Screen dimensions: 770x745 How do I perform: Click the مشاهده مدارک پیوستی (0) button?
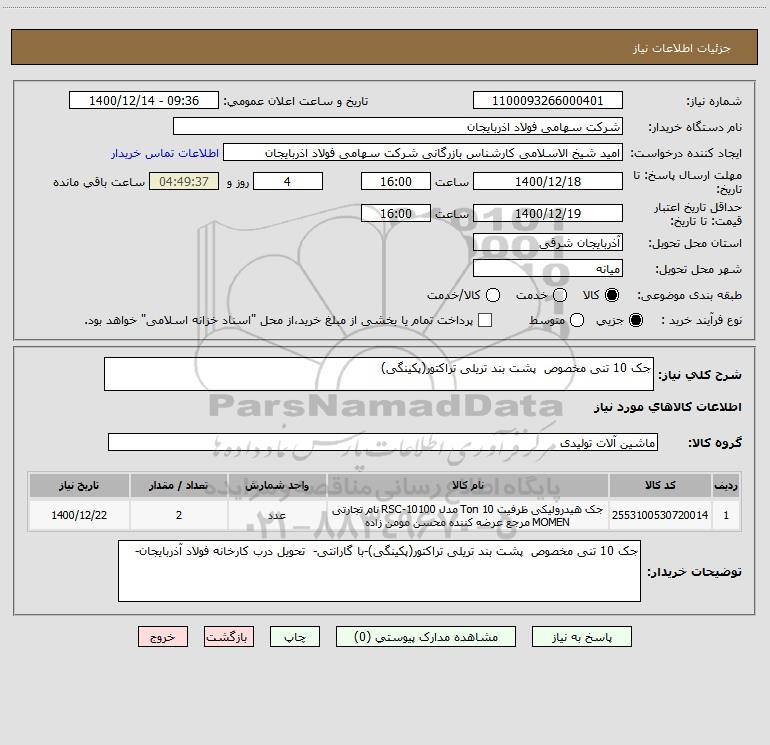click(x=426, y=637)
